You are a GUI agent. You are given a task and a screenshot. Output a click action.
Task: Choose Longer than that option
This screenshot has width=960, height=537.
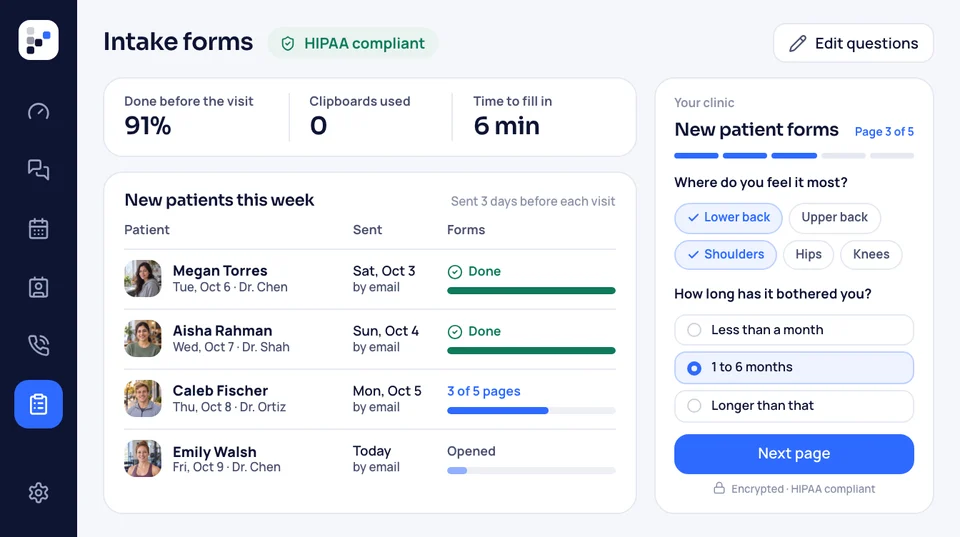tap(793, 406)
